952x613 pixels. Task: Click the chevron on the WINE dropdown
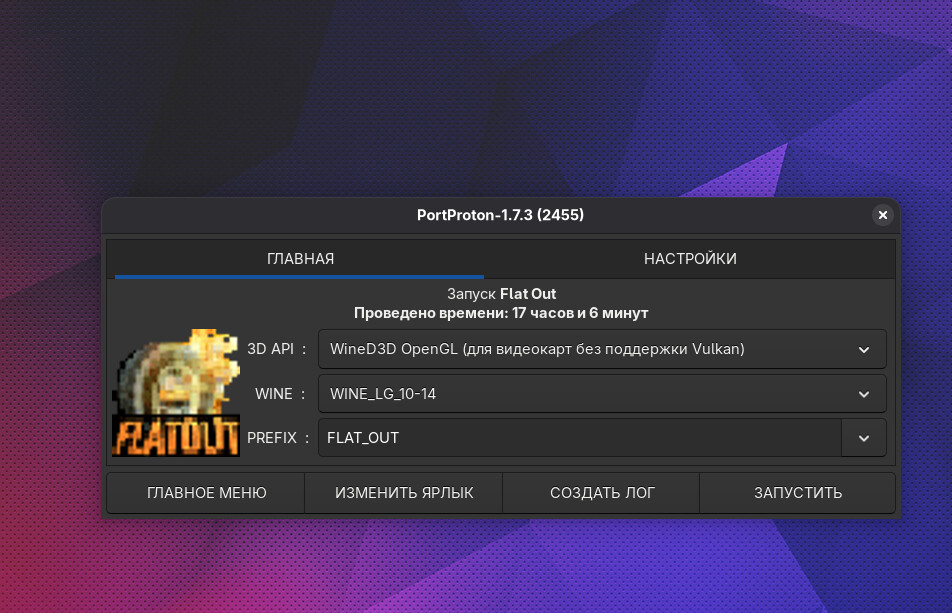point(864,394)
